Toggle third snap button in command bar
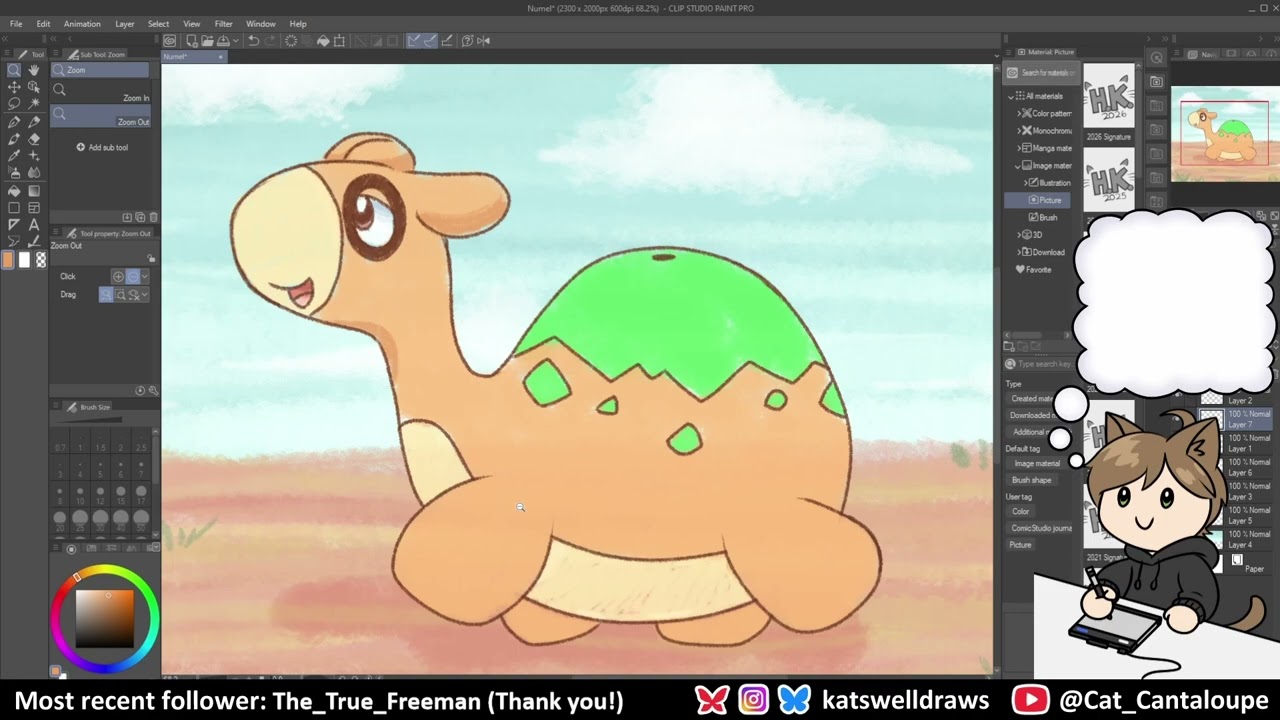The height and width of the screenshot is (720, 1280). point(447,41)
